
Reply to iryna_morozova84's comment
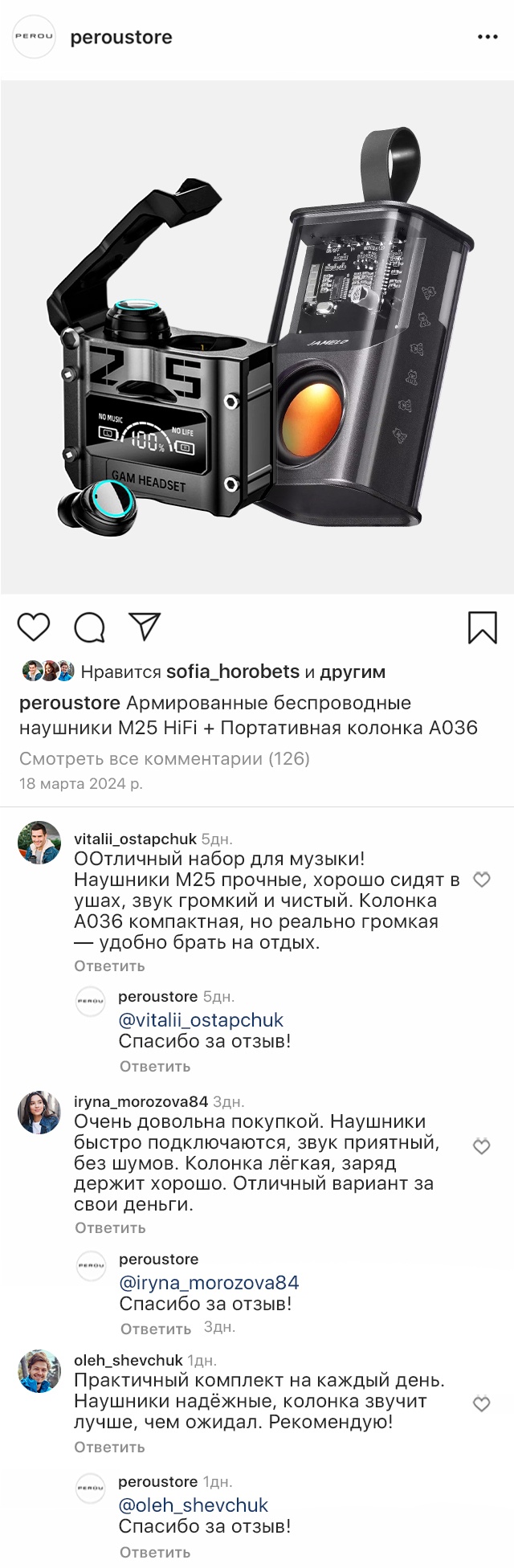[110, 1227]
